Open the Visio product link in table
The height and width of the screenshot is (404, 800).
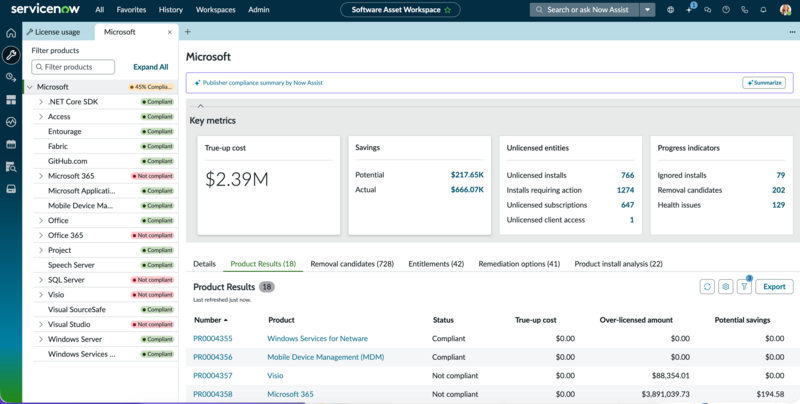click(x=275, y=375)
